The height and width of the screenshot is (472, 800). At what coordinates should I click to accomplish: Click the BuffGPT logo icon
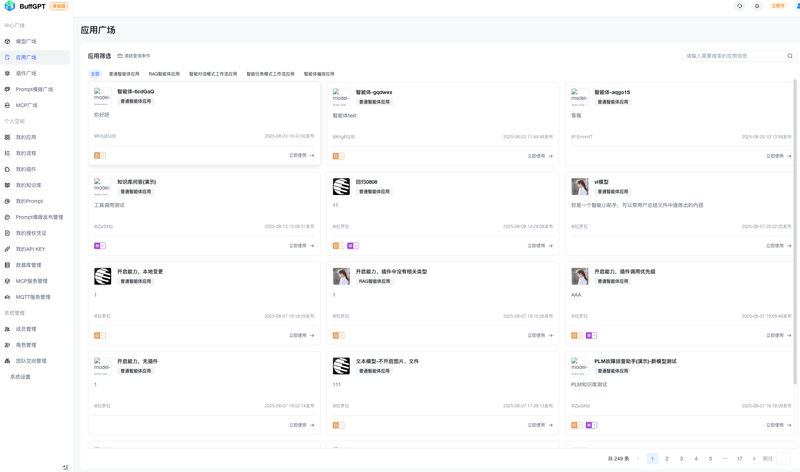(x=9, y=6)
